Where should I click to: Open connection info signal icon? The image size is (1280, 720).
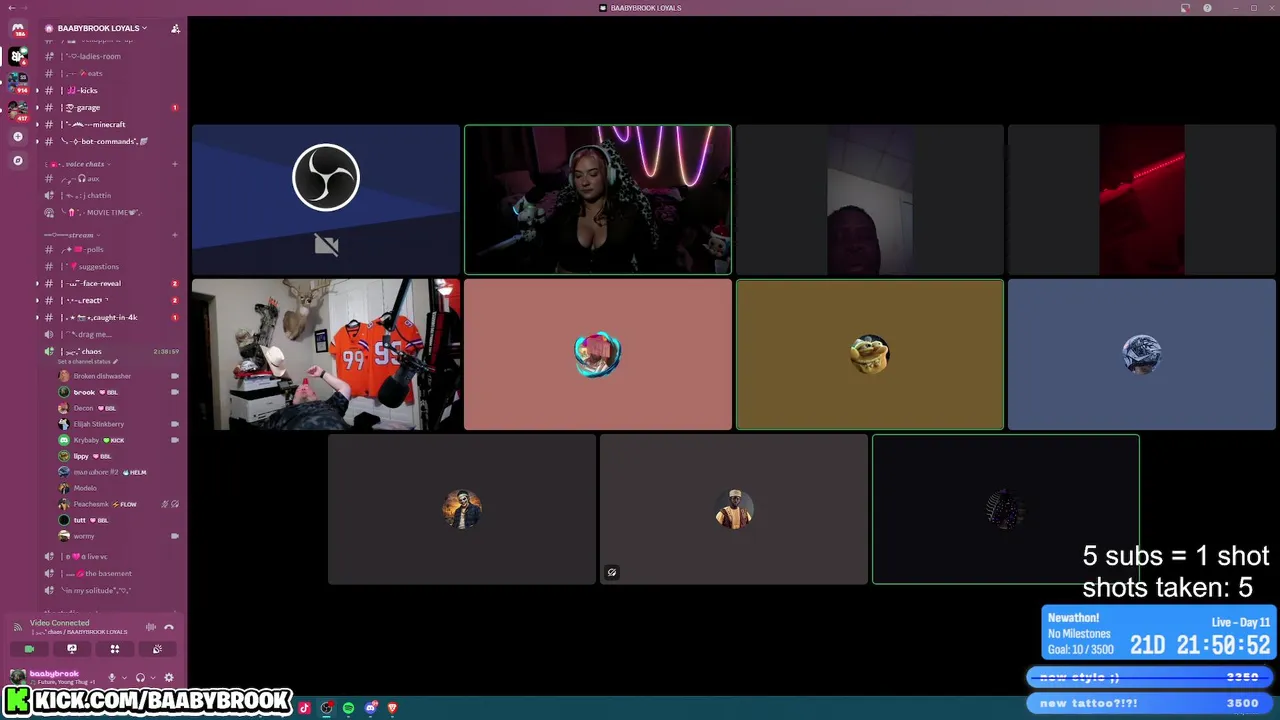point(17,627)
